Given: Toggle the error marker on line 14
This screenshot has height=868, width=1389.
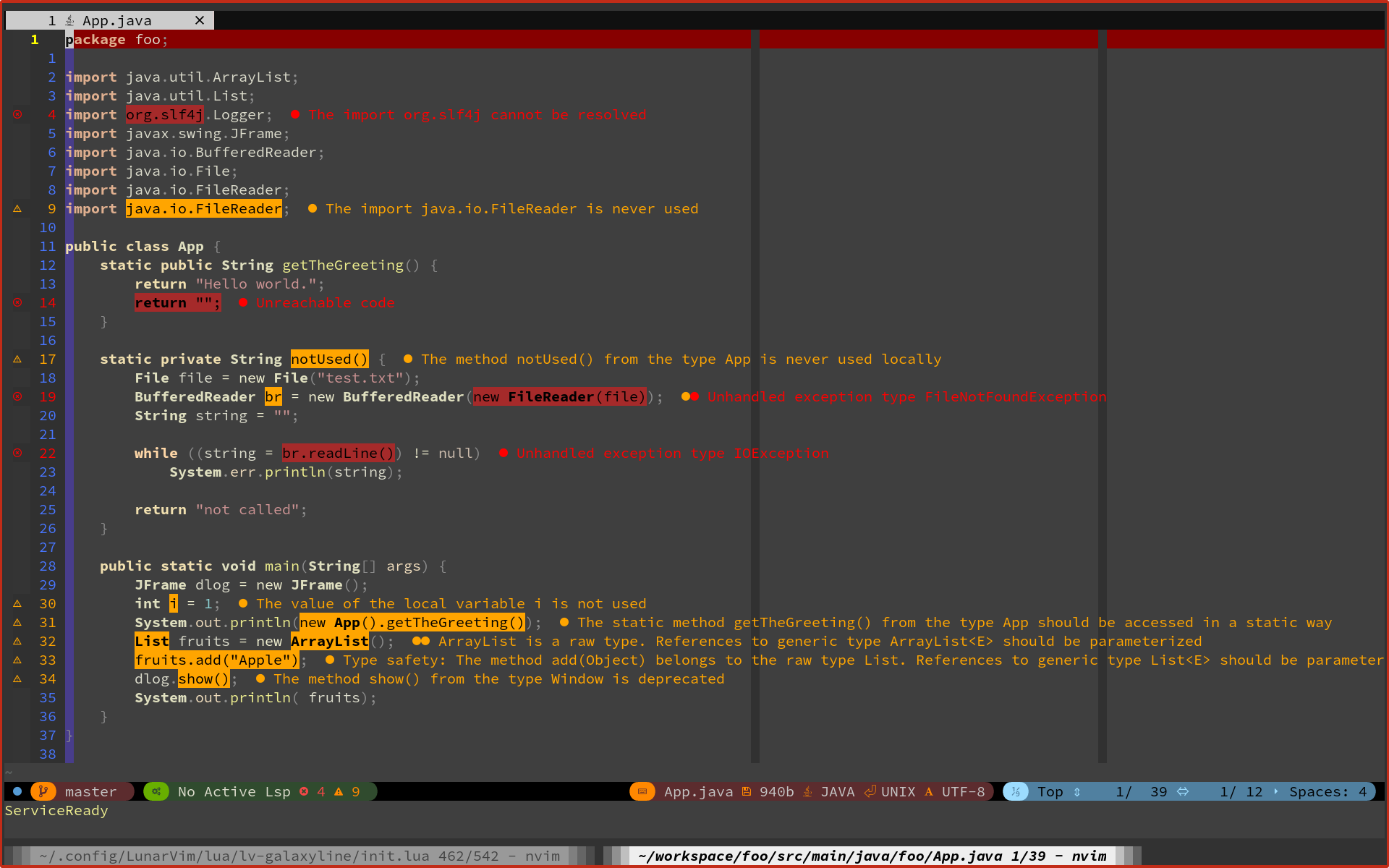Looking at the screenshot, I should [x=17, y=302].
